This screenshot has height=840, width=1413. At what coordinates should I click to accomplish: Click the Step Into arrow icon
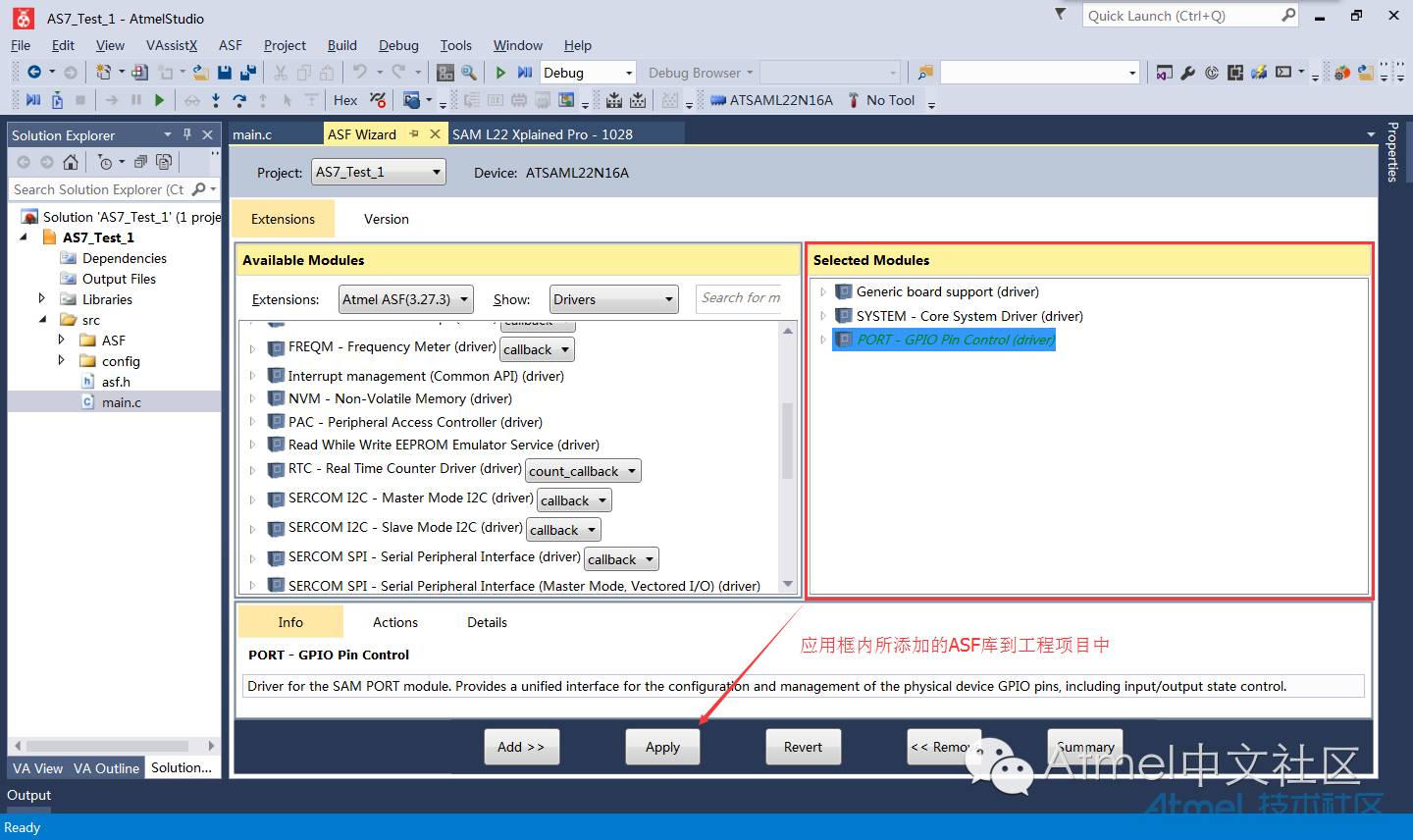point(216,99)
